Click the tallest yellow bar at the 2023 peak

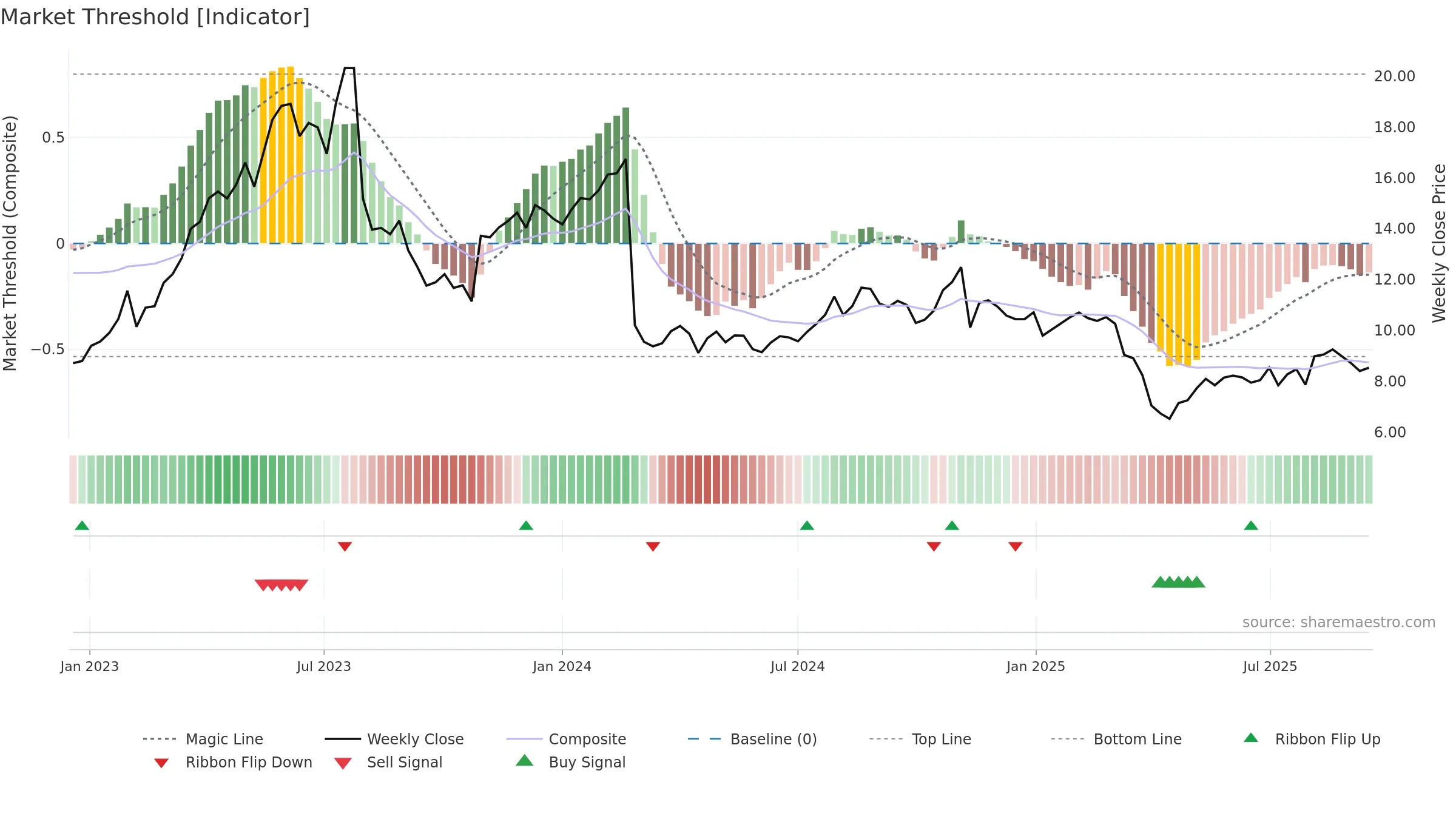pos(291,155)
